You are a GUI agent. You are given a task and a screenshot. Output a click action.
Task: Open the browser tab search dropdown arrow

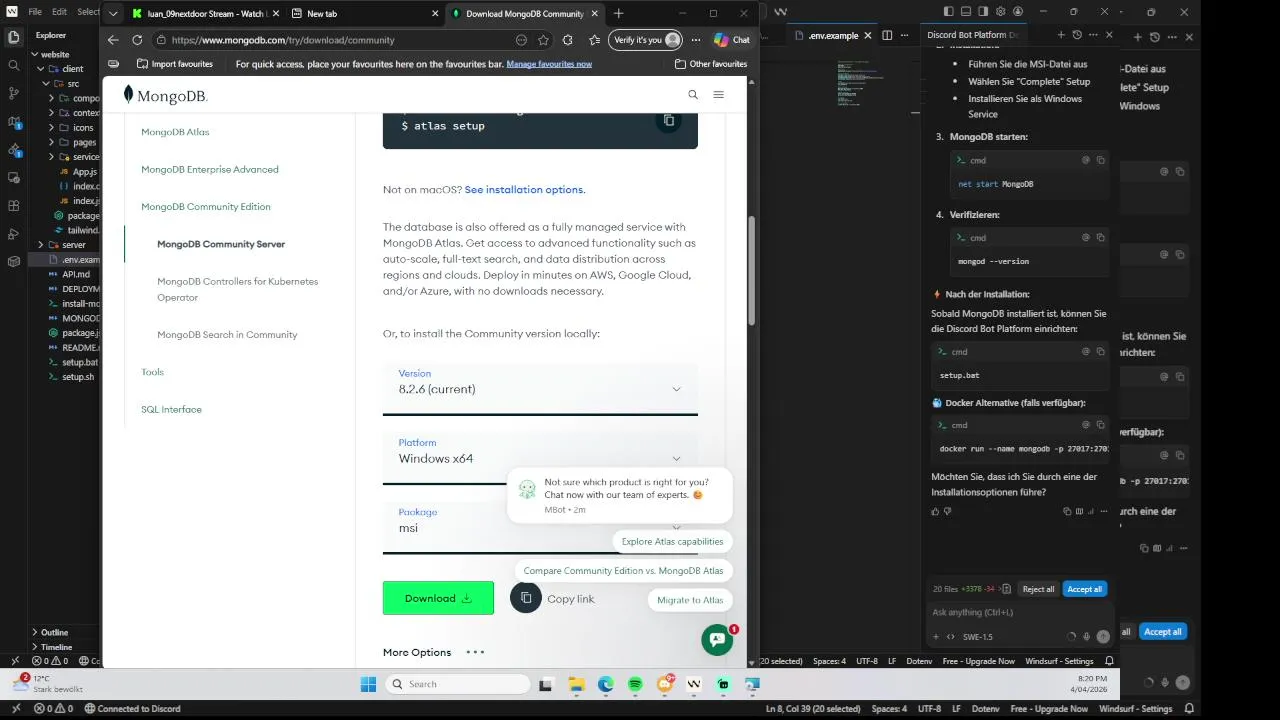point(113,14)
